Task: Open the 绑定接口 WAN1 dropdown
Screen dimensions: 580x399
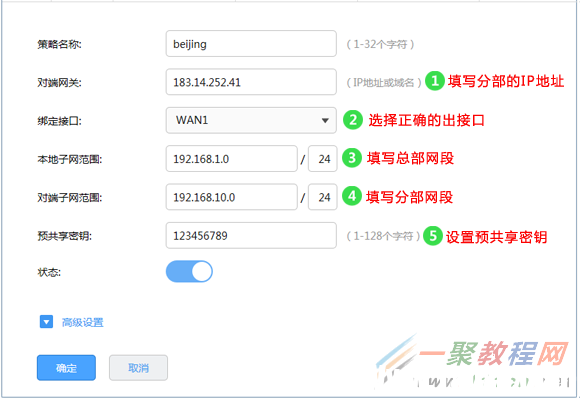Action: (x=251, y=120)
